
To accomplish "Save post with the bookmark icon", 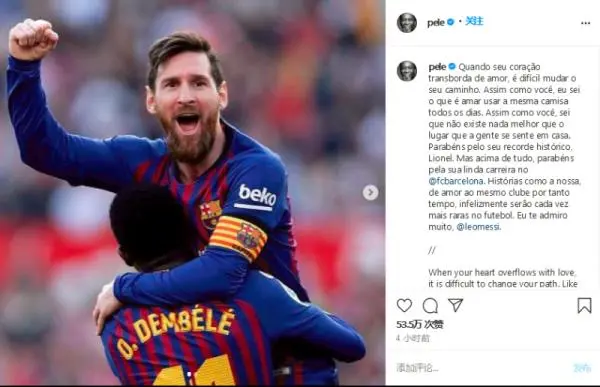I will (x=584, y=305).
